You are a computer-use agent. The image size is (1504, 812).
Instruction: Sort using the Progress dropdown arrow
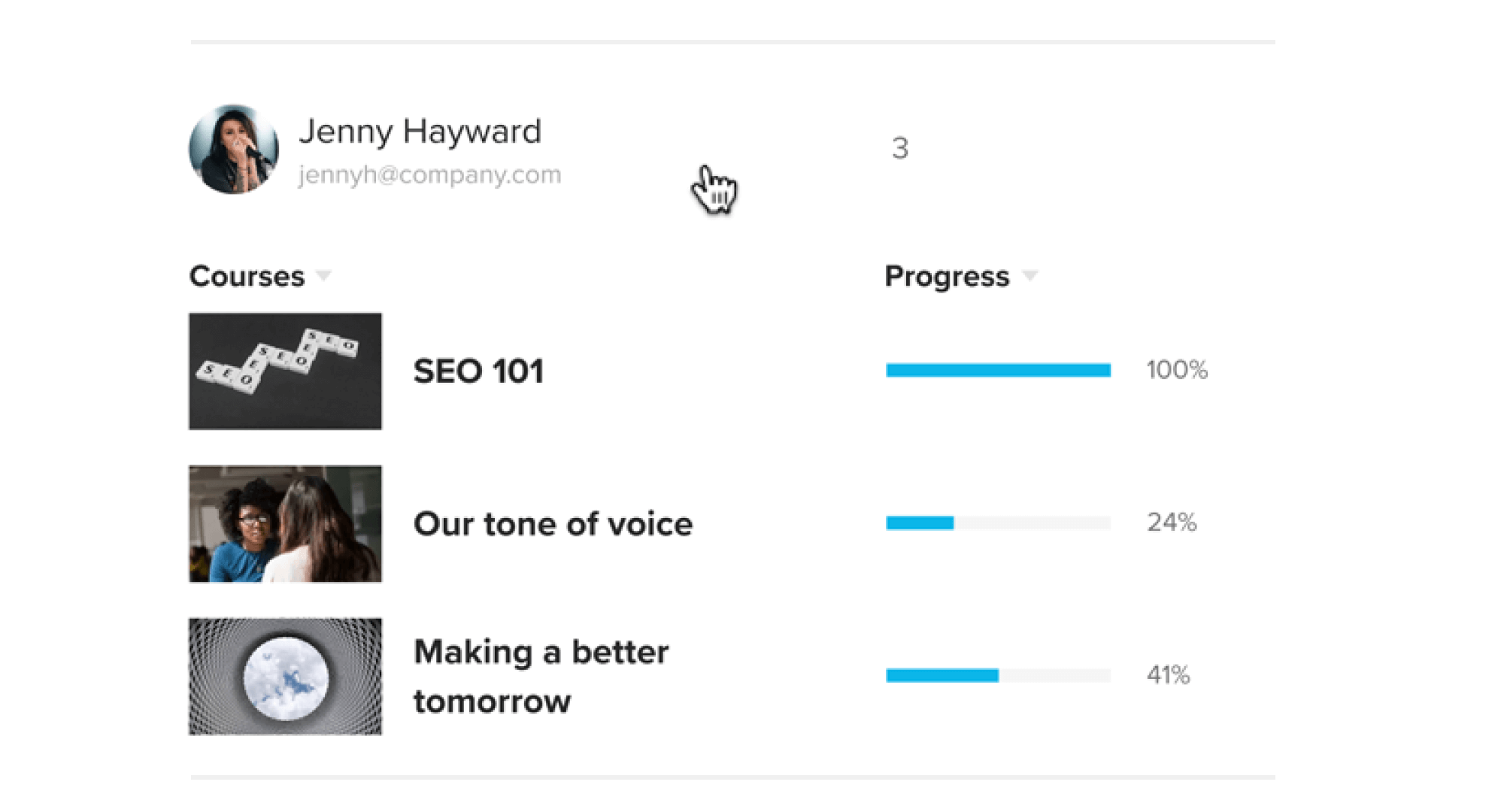click(1030, 276)
